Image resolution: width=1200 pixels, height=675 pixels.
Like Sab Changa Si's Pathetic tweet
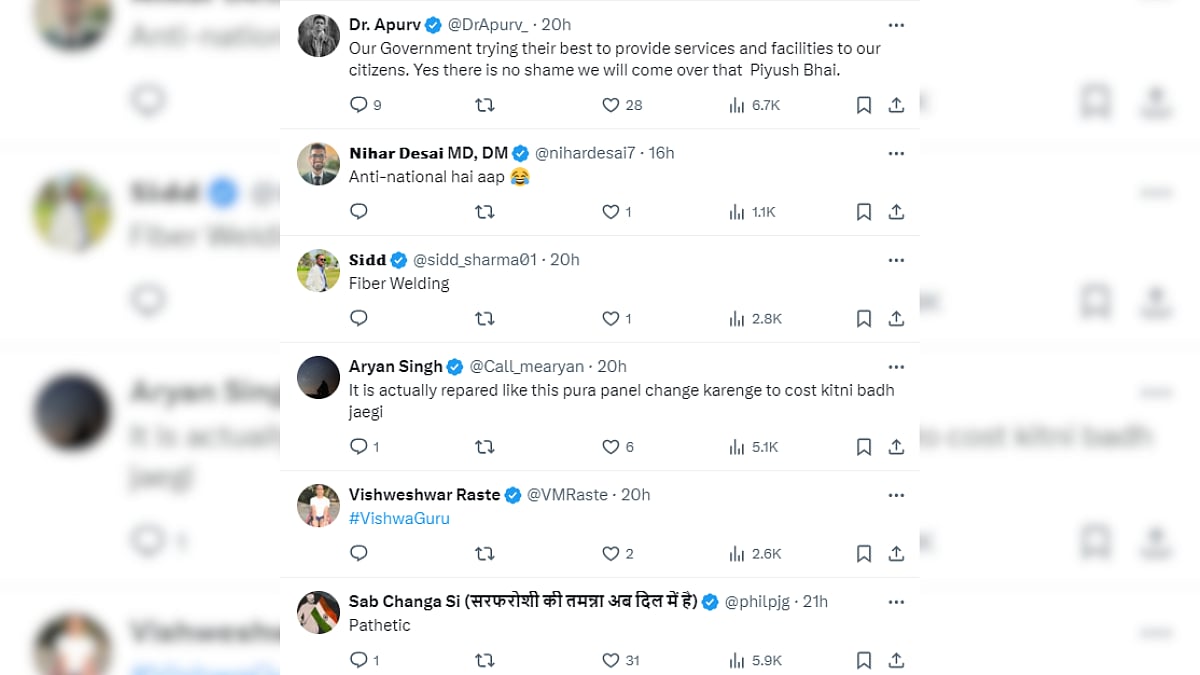(x=611, y=660)
